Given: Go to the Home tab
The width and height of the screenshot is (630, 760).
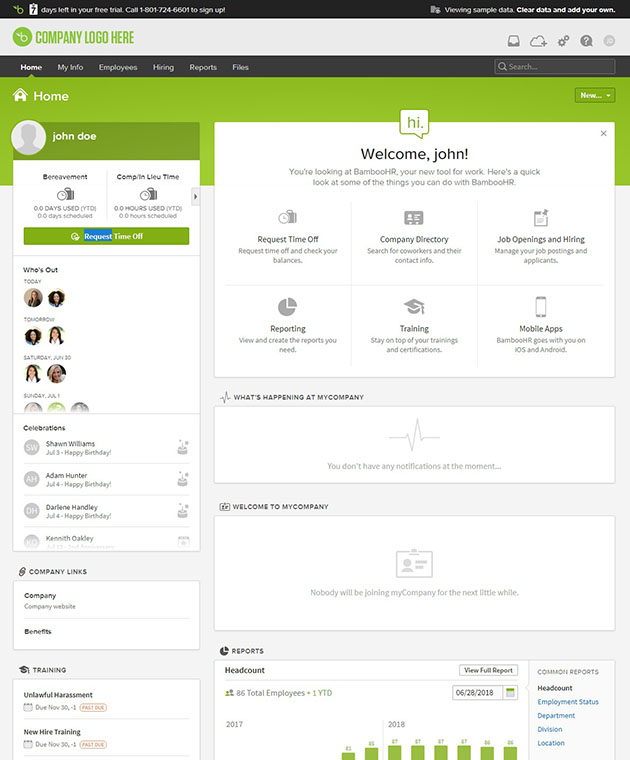Looking at the screenshot, I should click(x=31, y=67).
